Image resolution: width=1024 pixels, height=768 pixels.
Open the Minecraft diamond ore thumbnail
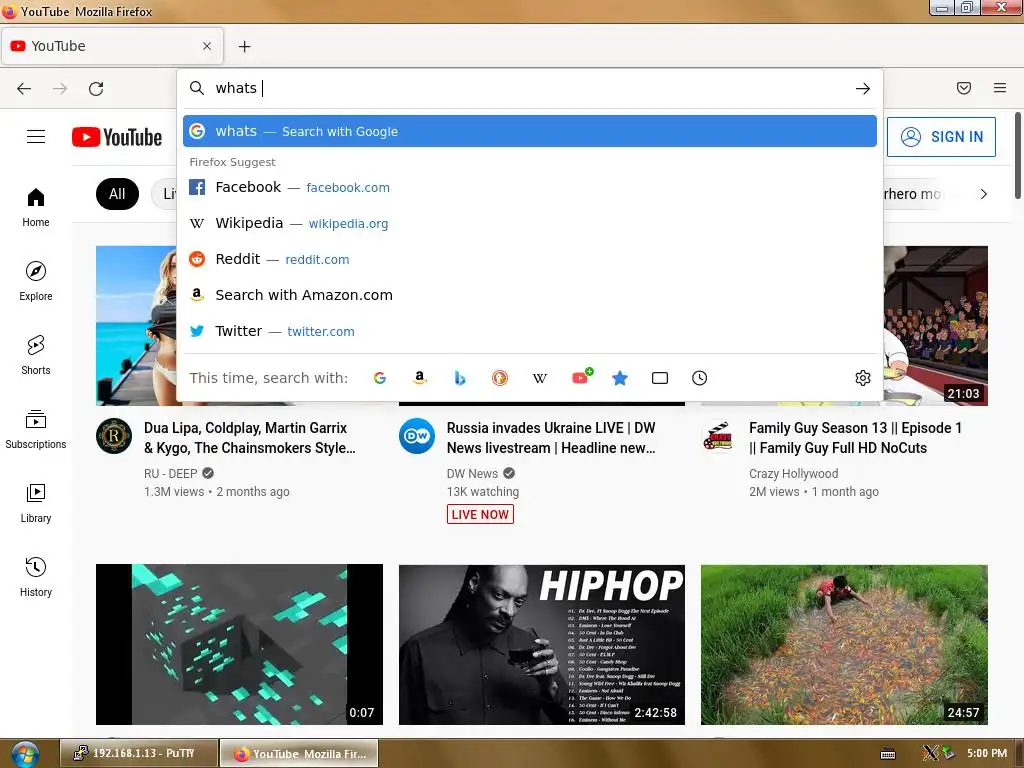(x=239, y=645)
